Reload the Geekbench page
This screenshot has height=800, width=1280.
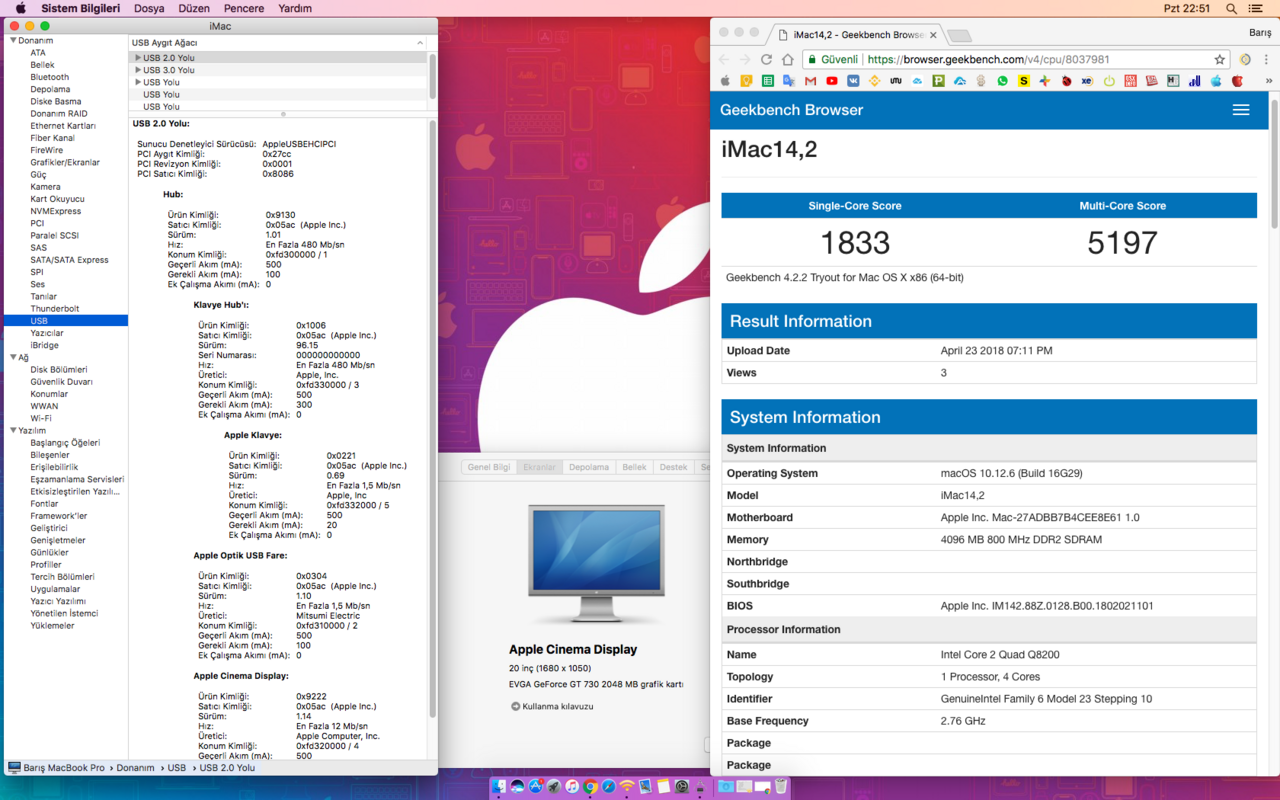point(766,59)
